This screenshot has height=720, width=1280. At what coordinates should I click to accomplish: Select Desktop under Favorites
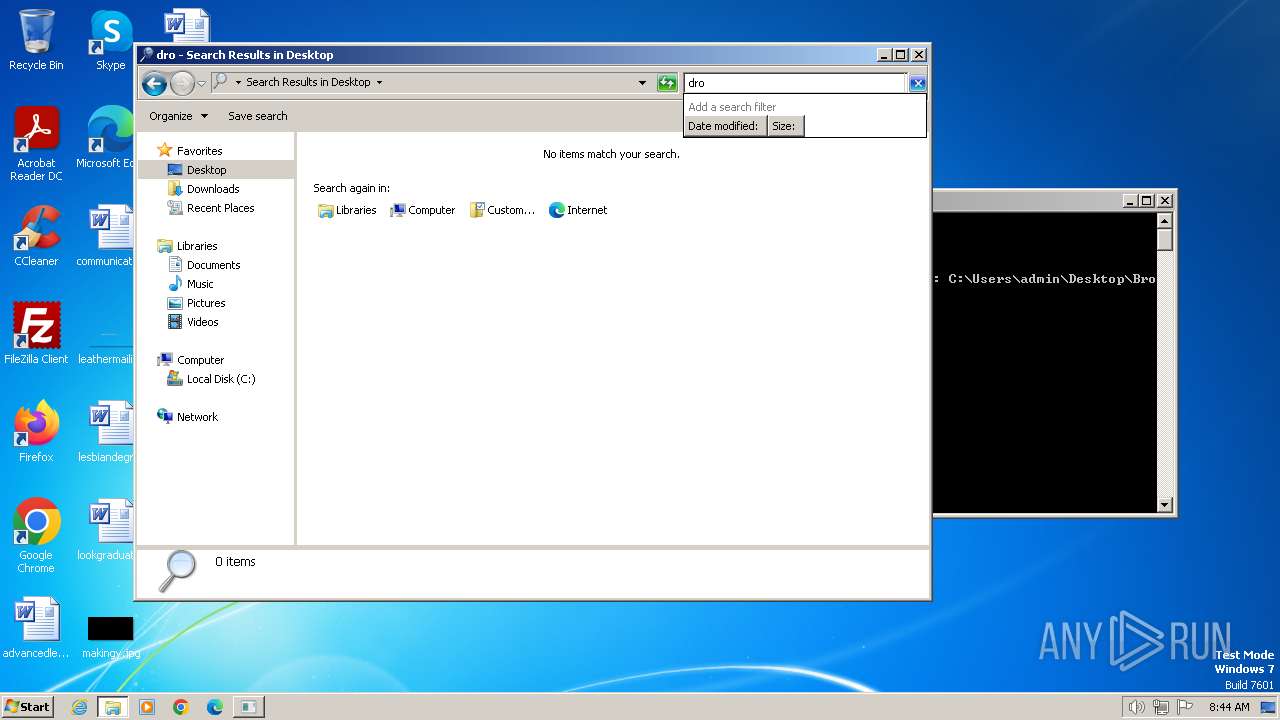(x=206, y=170)
